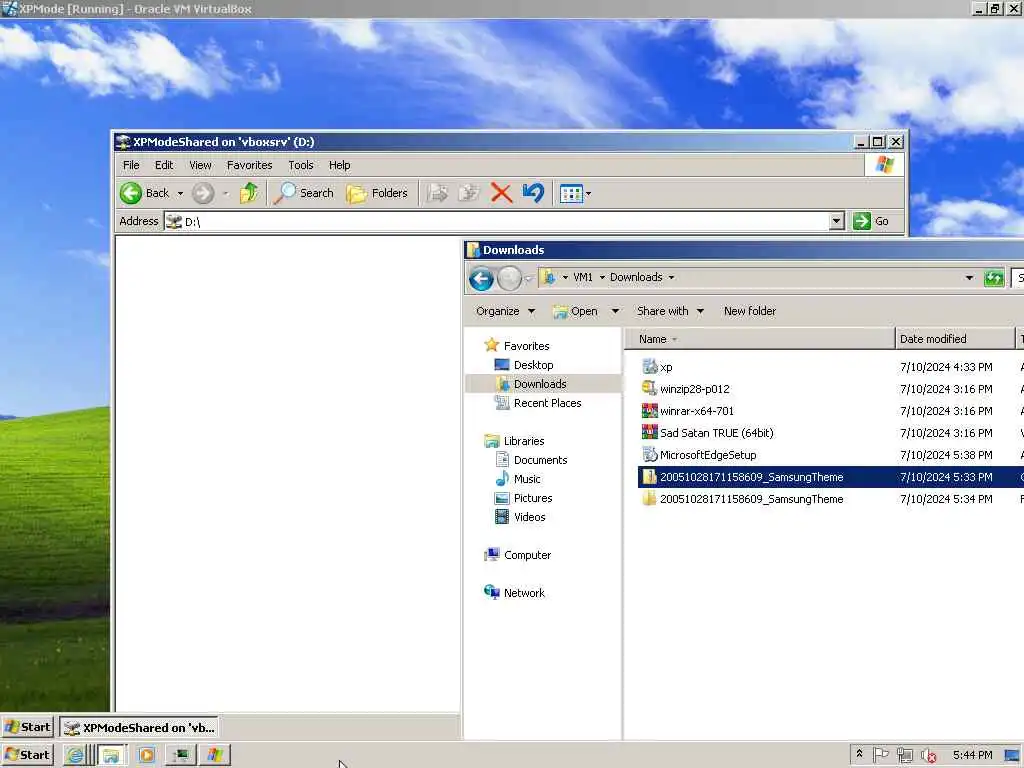The image size is (1024, 768).
Task: Click the refresh icon in Downloads address bar
Action: point(994,278)
